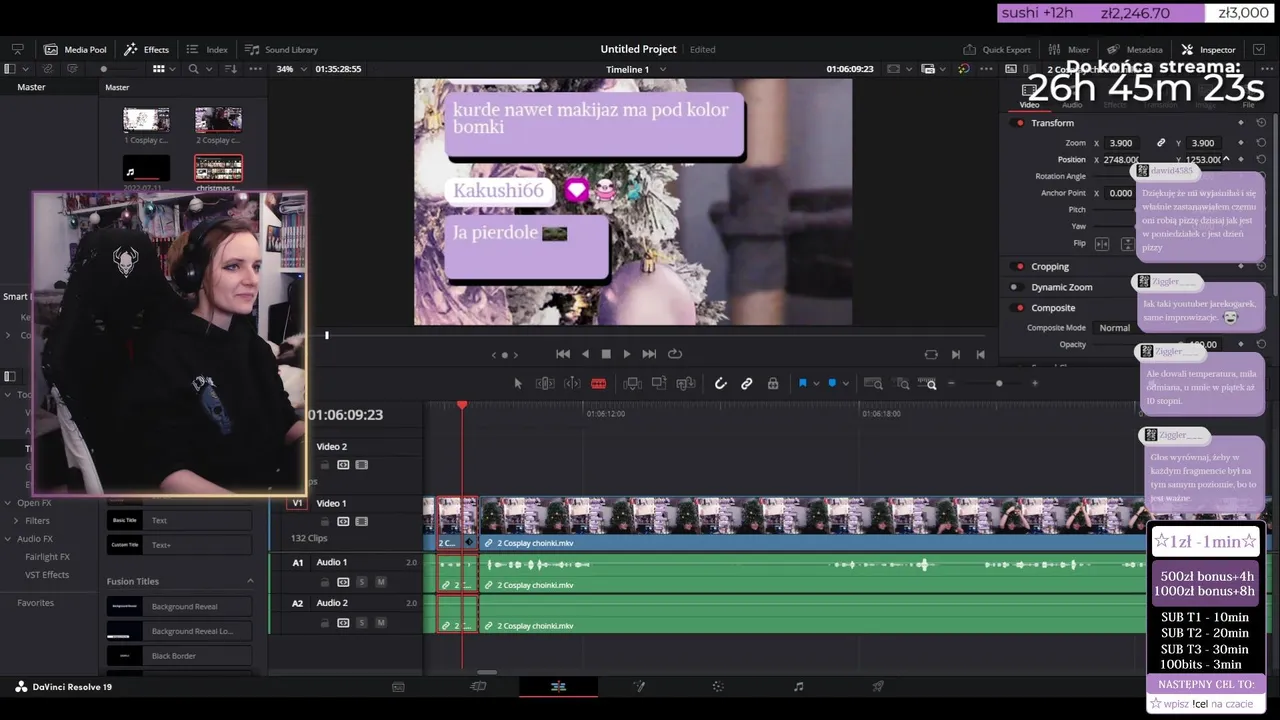The image size is (1280, 720).
Task: Expand the Dynamic Zoom section
Action: 1062,287
